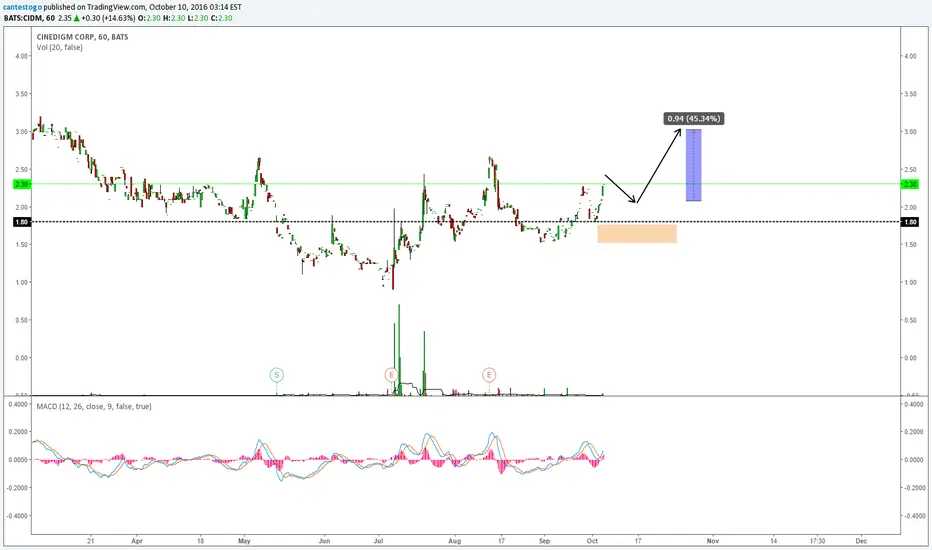Click the O:2.30 open value

149,18
